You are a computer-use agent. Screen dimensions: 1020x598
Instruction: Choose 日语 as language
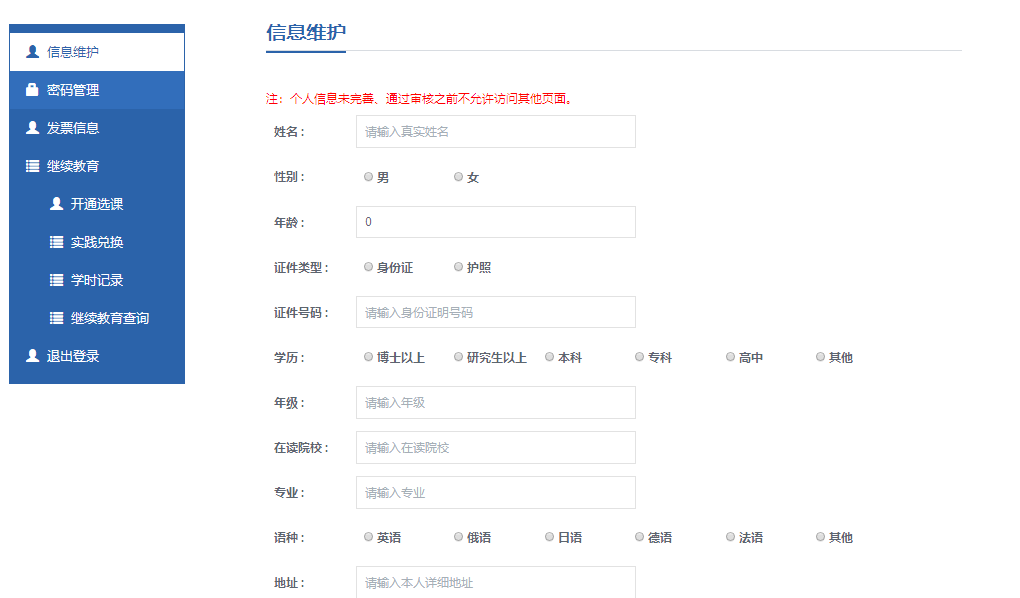point(550,537)
